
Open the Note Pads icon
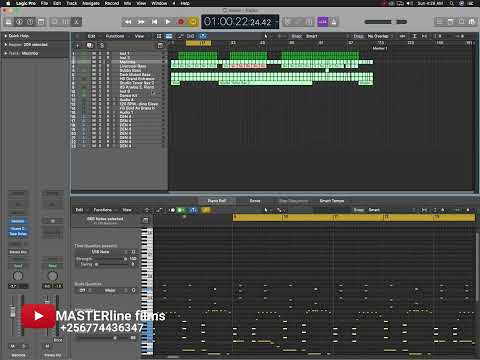click(450, 22)
